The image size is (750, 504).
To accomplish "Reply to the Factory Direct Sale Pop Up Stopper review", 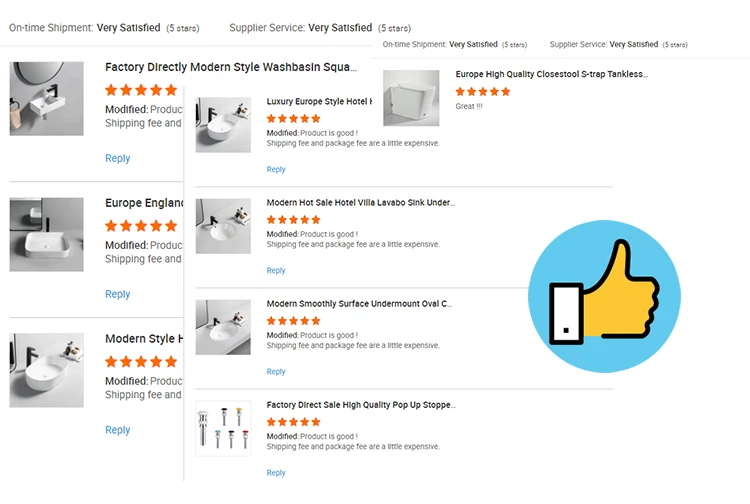I will tap(276, 473).
